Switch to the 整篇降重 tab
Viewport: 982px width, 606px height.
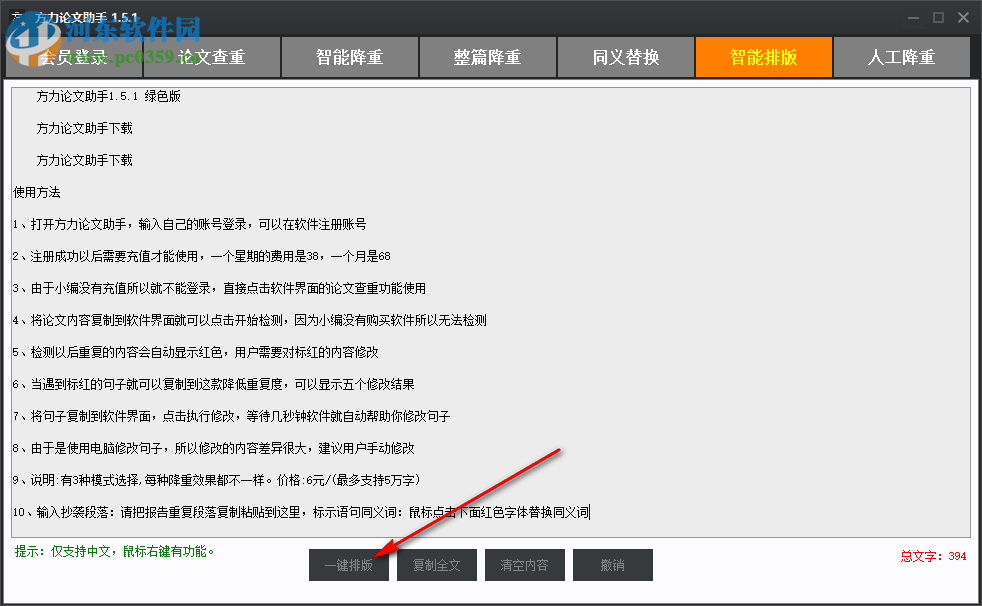pyautogui.click(x=487, y=57)
